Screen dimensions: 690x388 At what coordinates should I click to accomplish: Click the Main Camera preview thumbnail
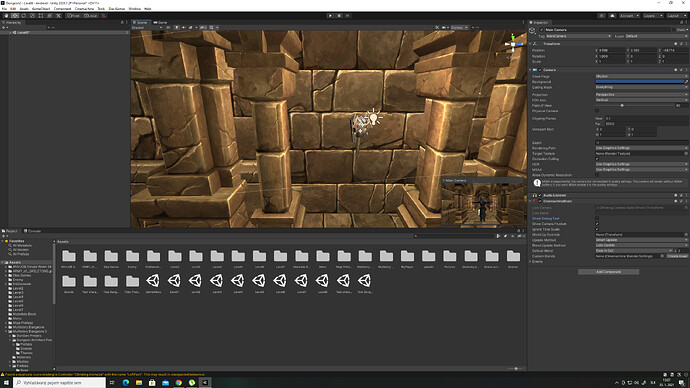(x=483, y=205)
